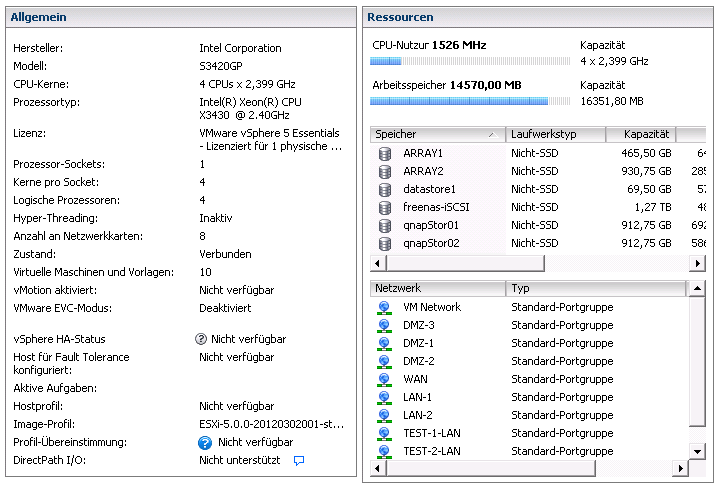
Task: Click the qnapStor02 datastore icon
Action: (x=385, y=243)
